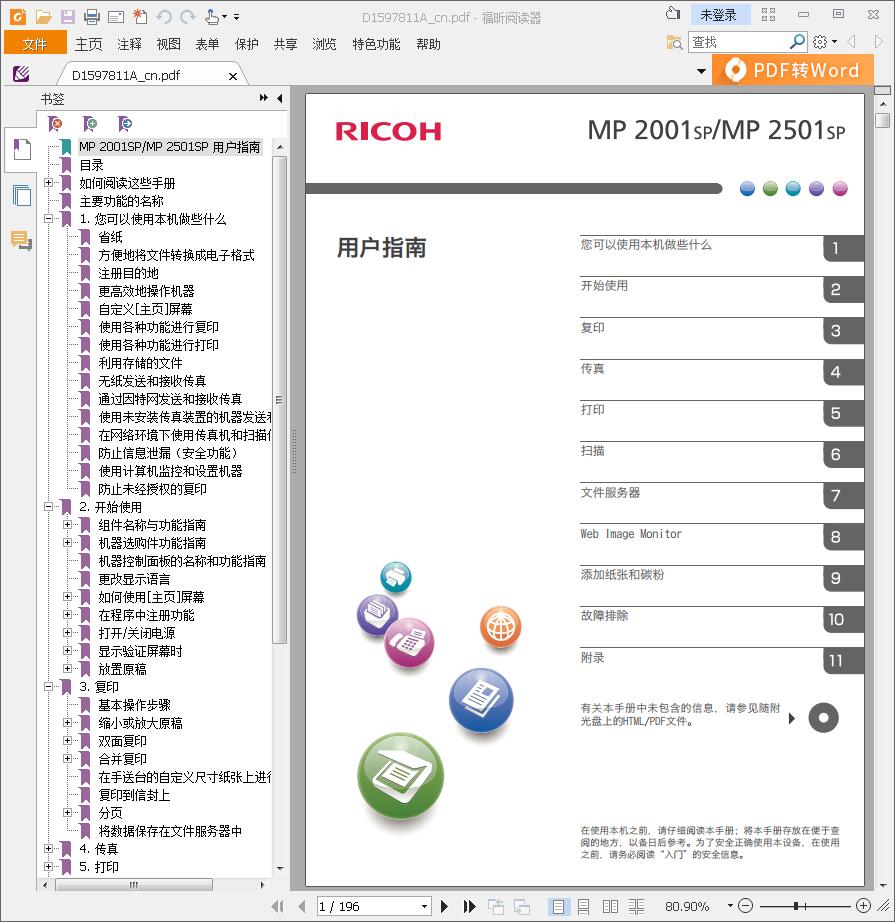Click the add new bookmark icon

click(90, 123)
